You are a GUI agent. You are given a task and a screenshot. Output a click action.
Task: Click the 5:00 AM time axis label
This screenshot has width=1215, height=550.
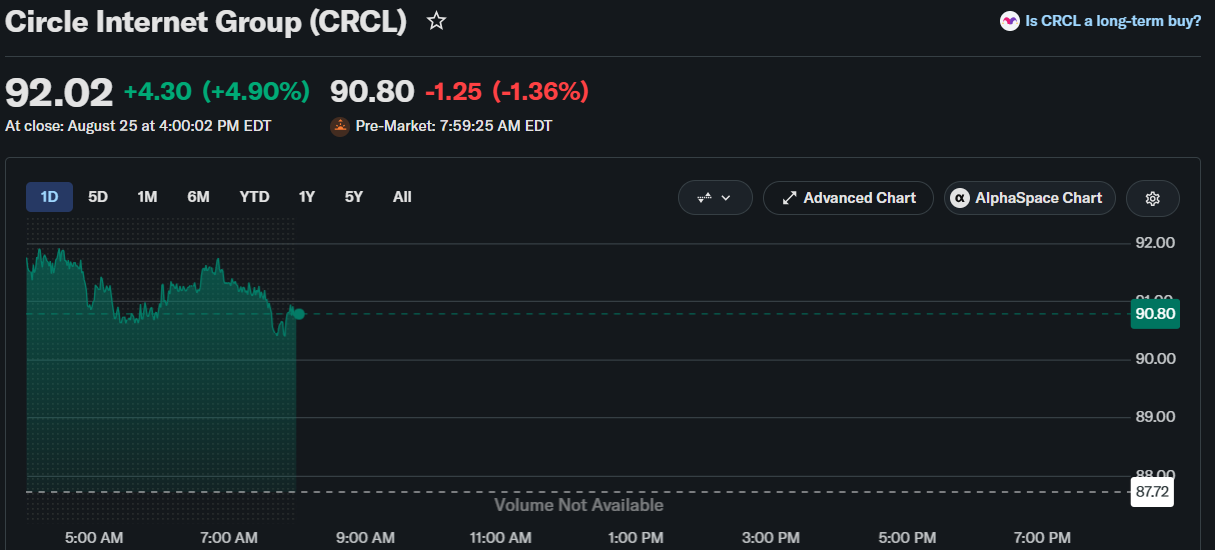(93, 538)
